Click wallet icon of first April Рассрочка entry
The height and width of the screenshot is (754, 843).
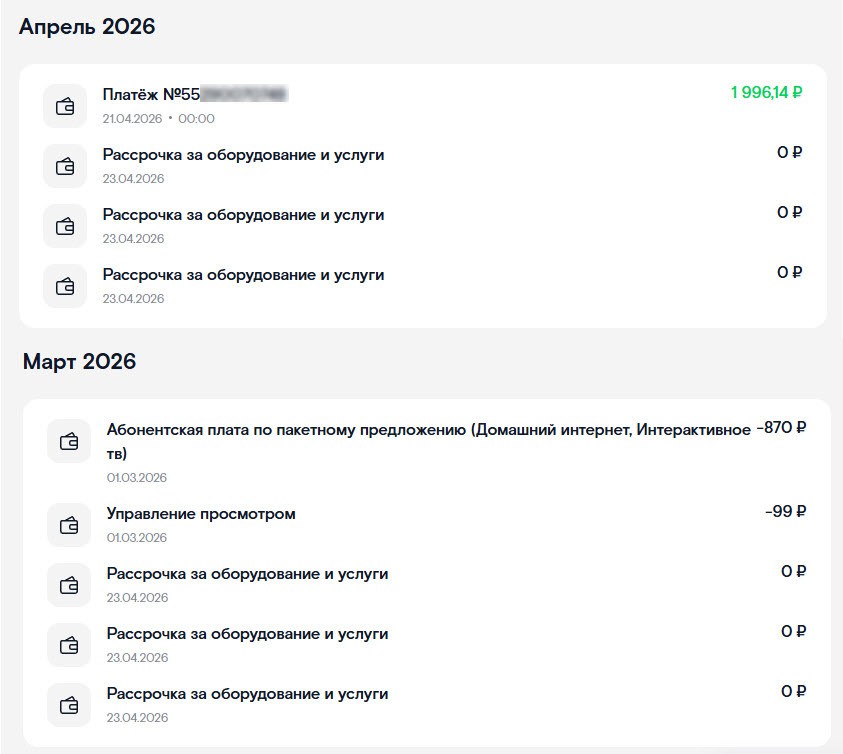65,166
